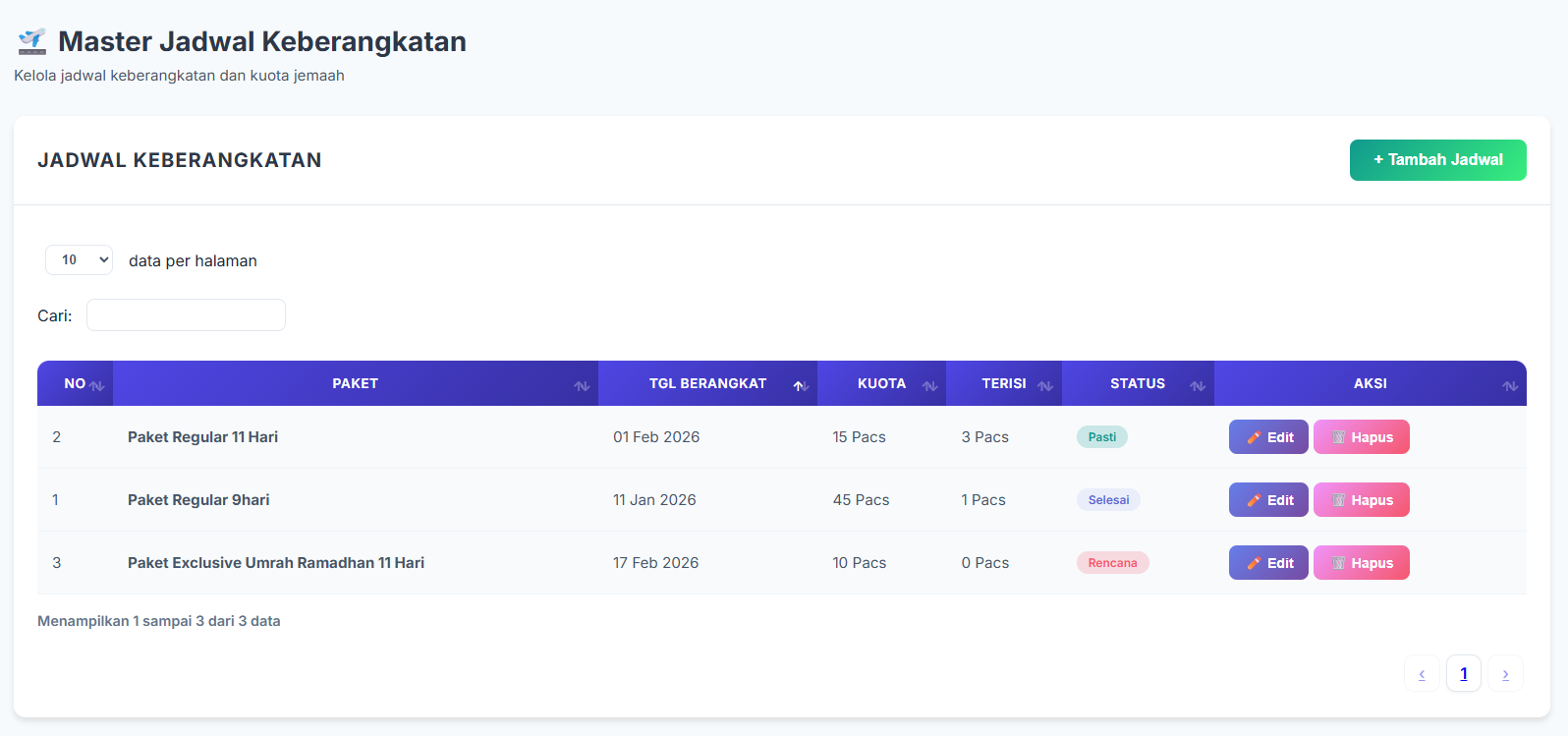This screenshot has height=736, width=1568.
Task: Go to next page in pagination
Action: [x=1505, y=674]
